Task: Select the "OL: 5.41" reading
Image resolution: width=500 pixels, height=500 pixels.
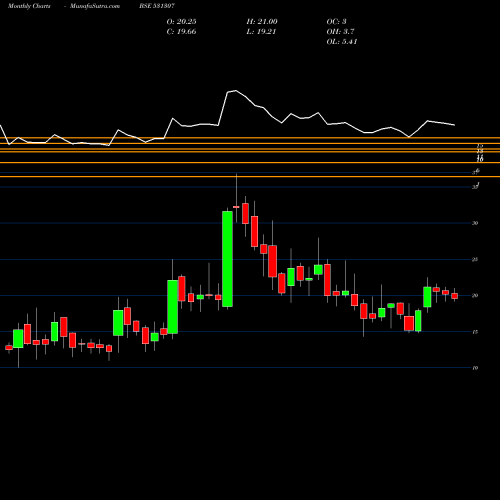Action: click(x=342, y=42)
